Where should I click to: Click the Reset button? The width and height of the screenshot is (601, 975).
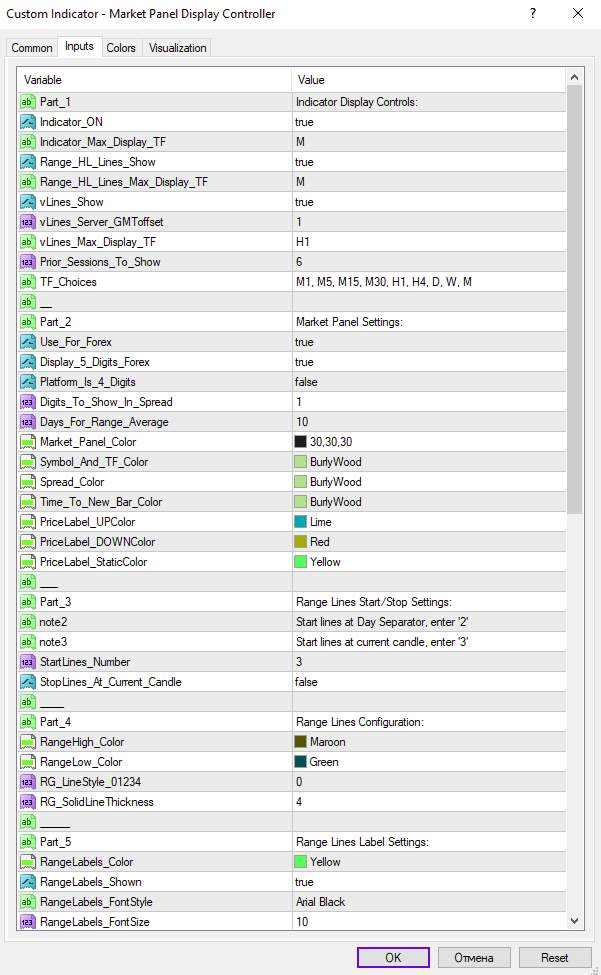click(x=554, y=958)
